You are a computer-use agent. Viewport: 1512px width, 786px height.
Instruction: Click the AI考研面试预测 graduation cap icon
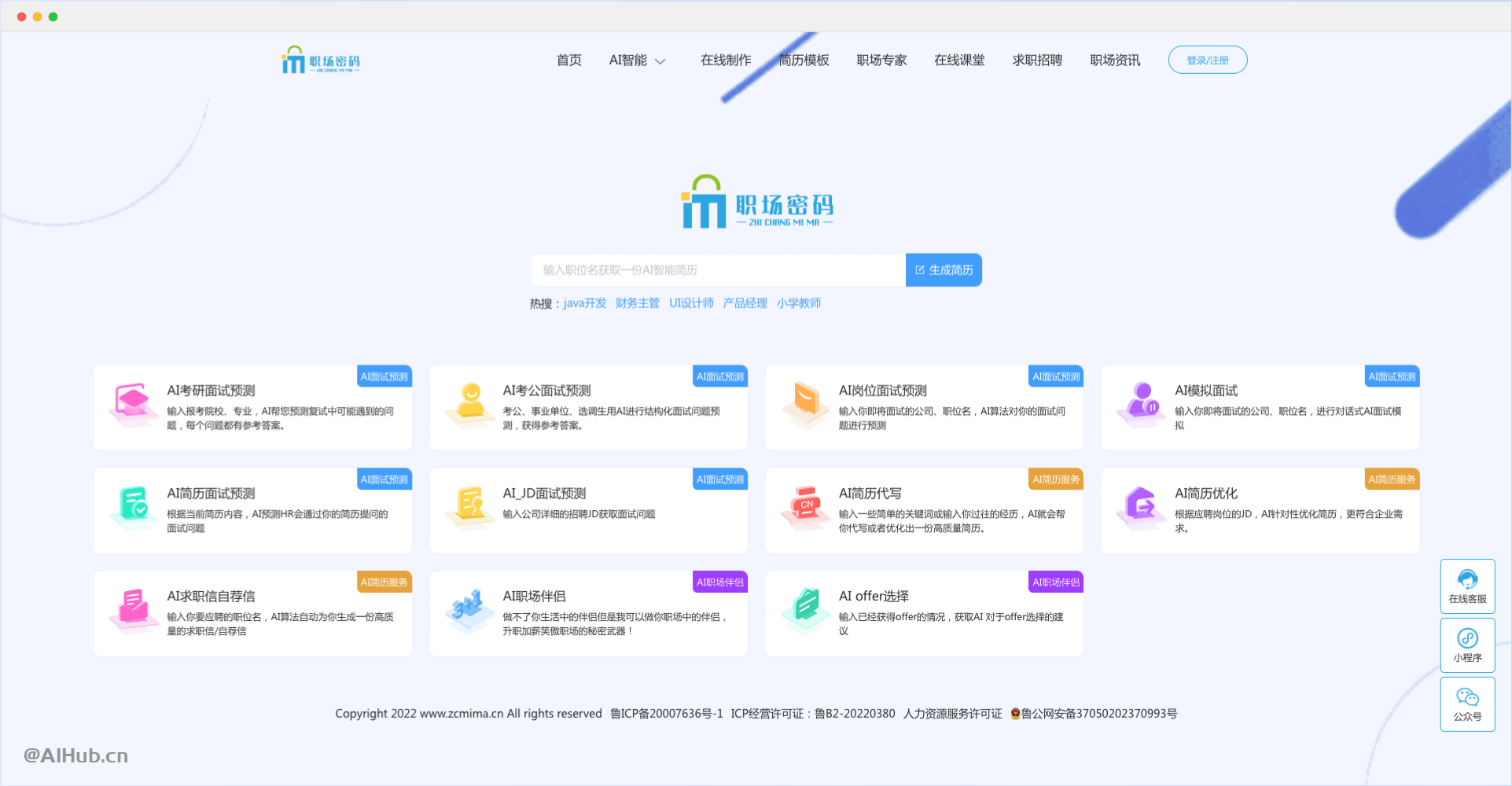point(132,402)
